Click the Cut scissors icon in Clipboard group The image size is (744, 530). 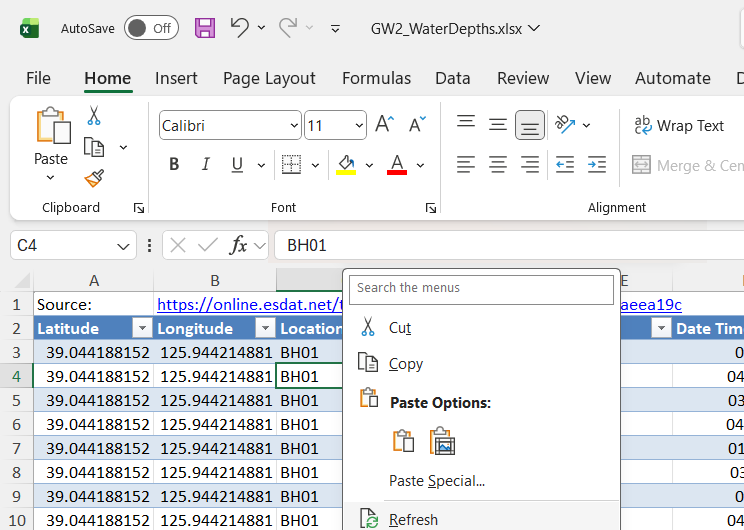pos(94,116)
